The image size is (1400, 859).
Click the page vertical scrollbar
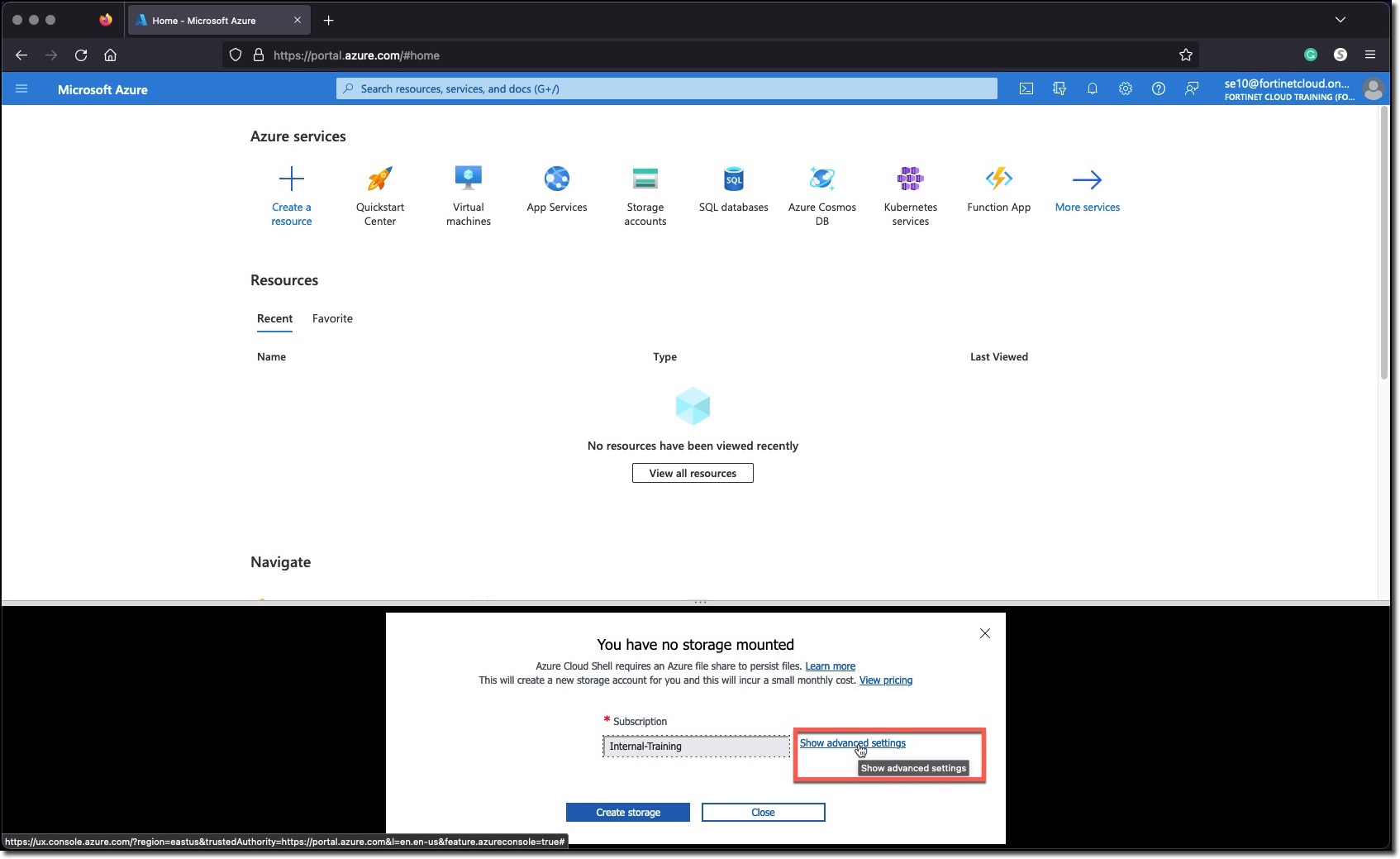[1384, 243]
